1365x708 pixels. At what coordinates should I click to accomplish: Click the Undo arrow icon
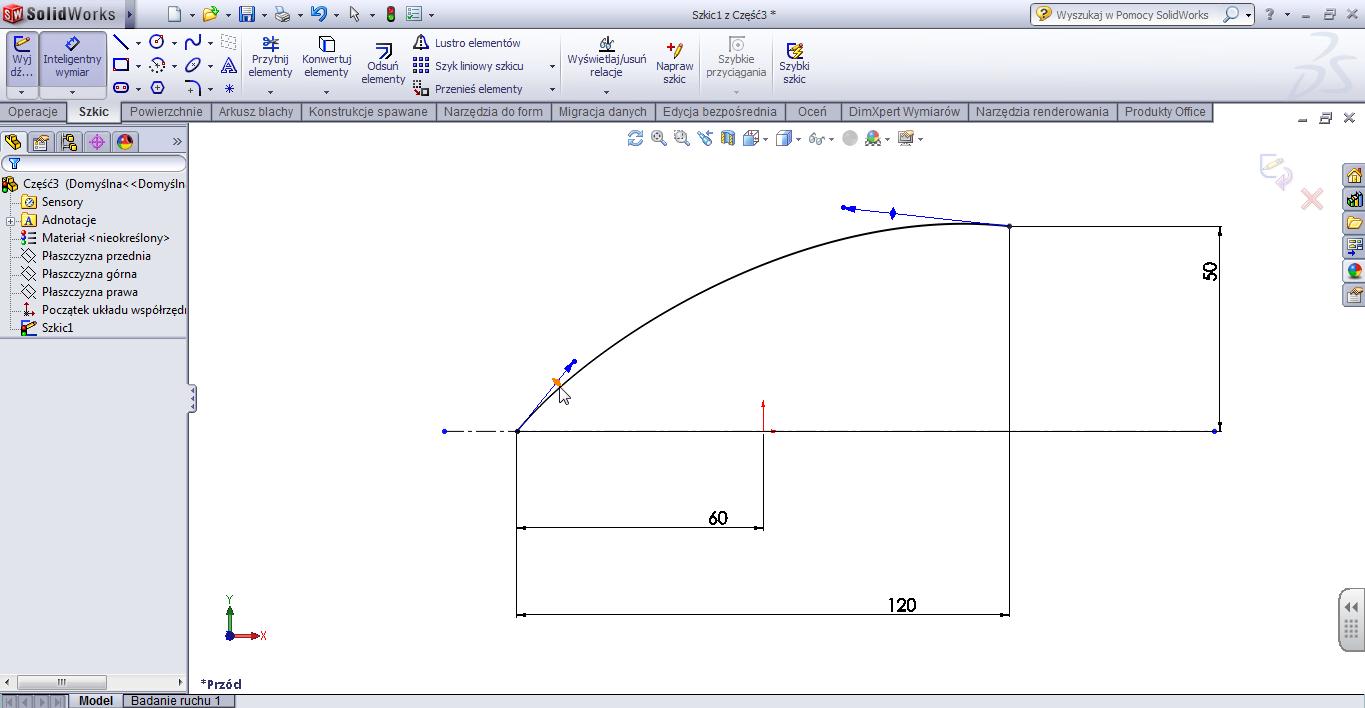click(318, 14)
